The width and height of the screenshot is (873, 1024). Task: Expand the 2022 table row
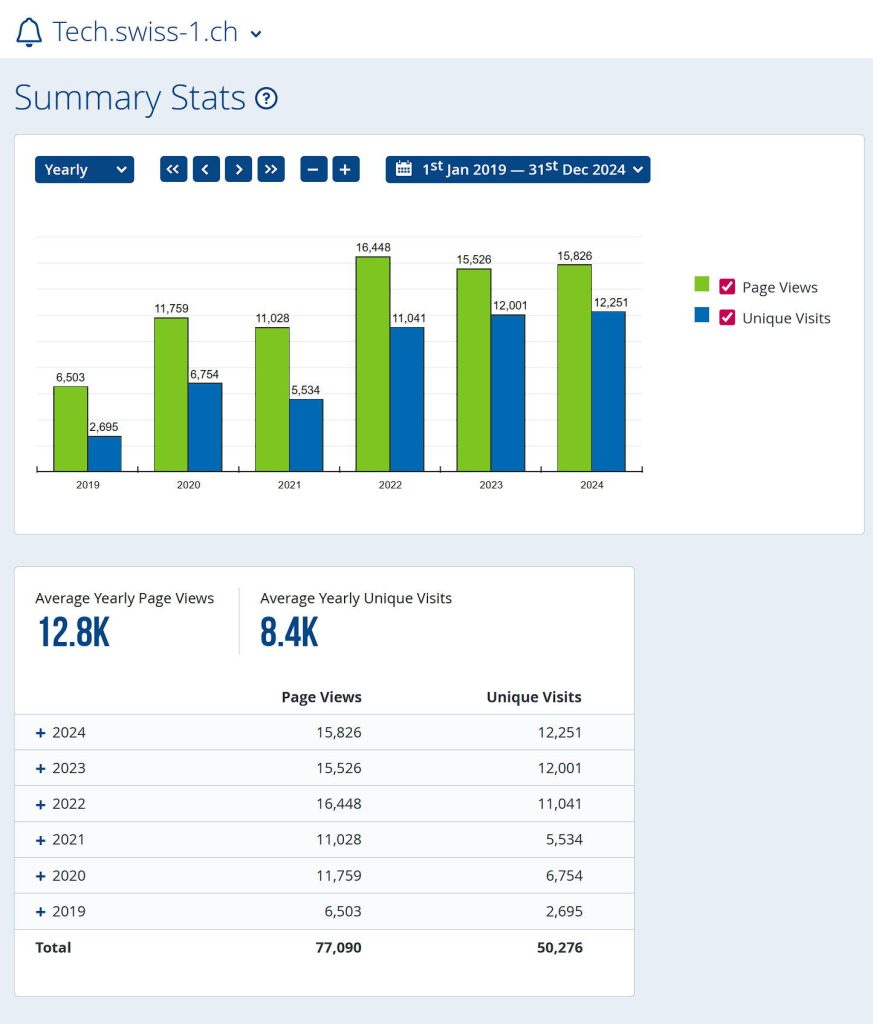(41, 804)
